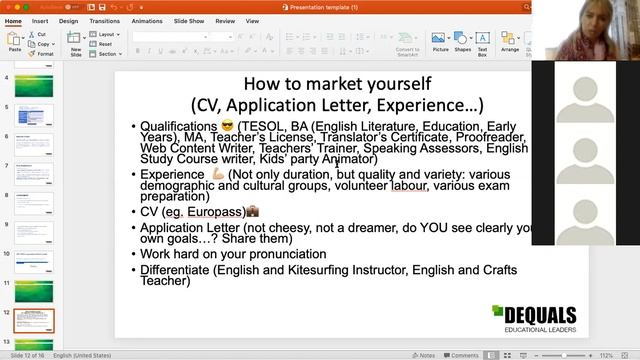The height and width of the screenshot is (360, 640).
Task: Click the slide title 'How to market yourself'
Action: (337, 84)
